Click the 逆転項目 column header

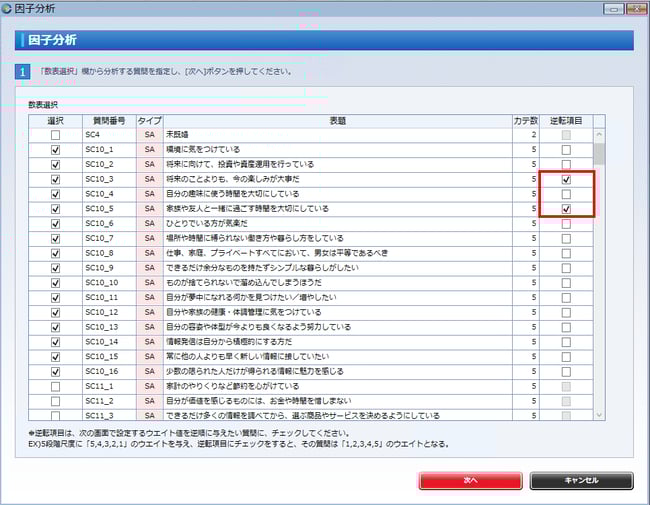[566, 121]
